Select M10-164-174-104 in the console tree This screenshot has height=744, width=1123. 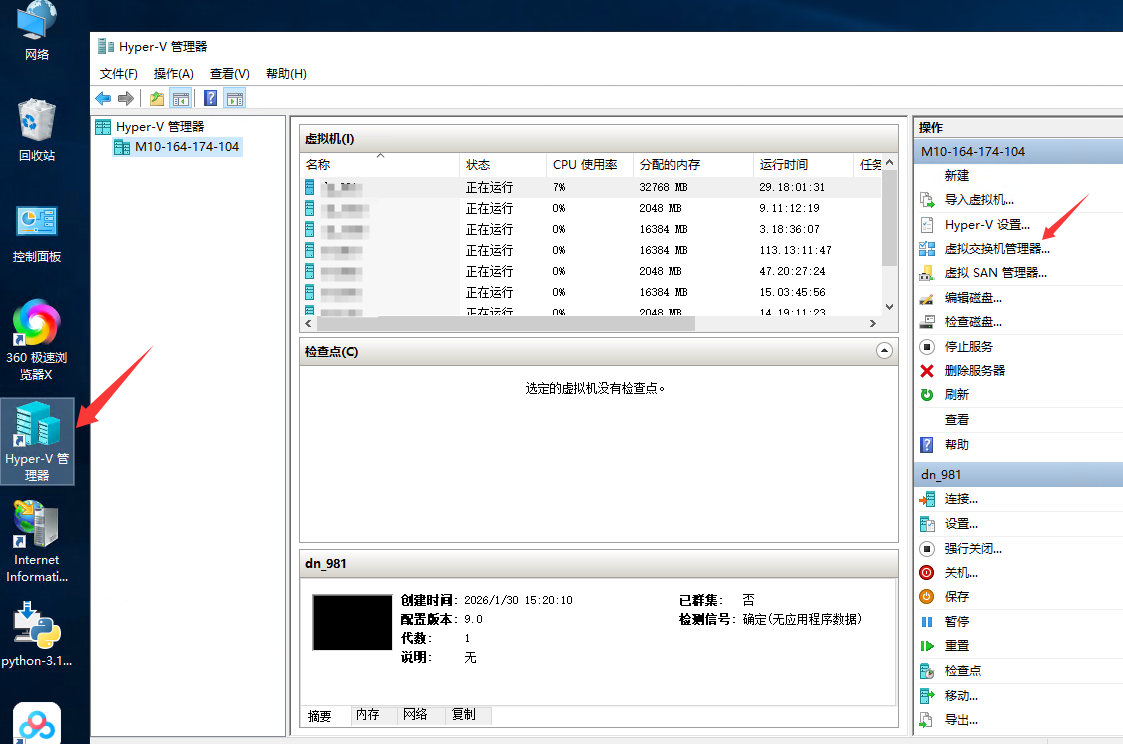click(186, 146)
